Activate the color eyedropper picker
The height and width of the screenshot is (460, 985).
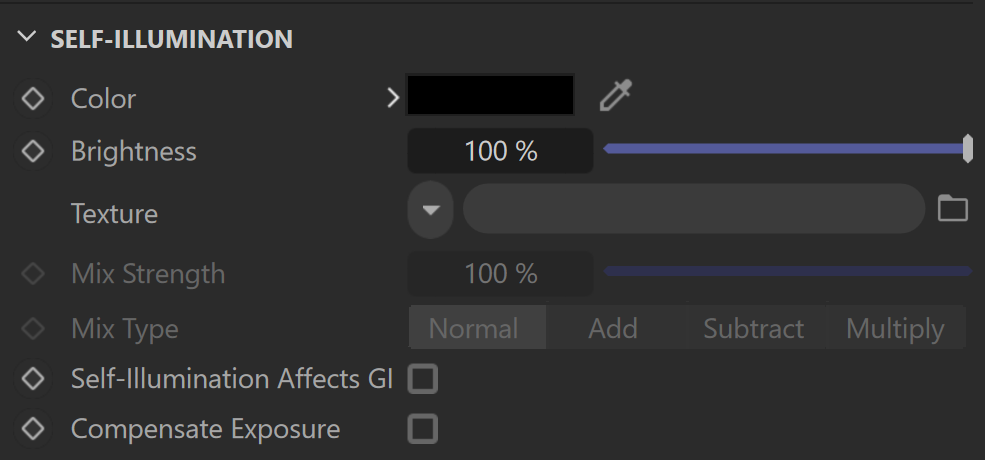point(616,96)
